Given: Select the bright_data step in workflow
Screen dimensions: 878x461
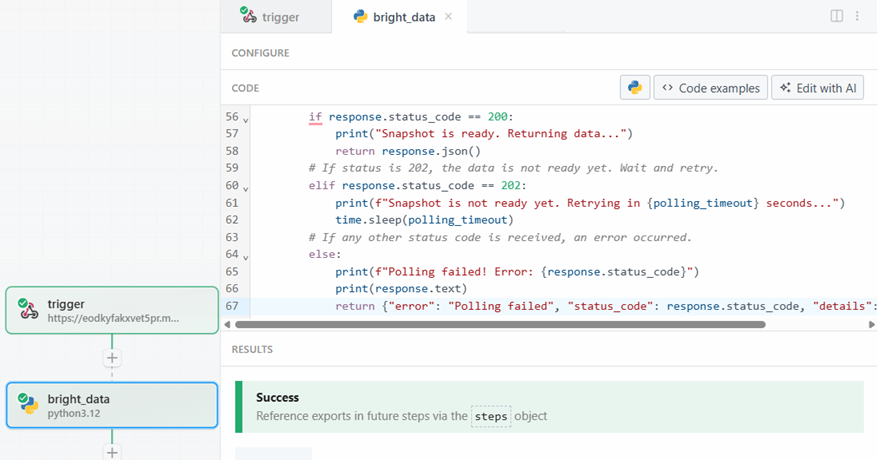Looking at the screenshot, I should pyautogui.click(x=112, y=405).
